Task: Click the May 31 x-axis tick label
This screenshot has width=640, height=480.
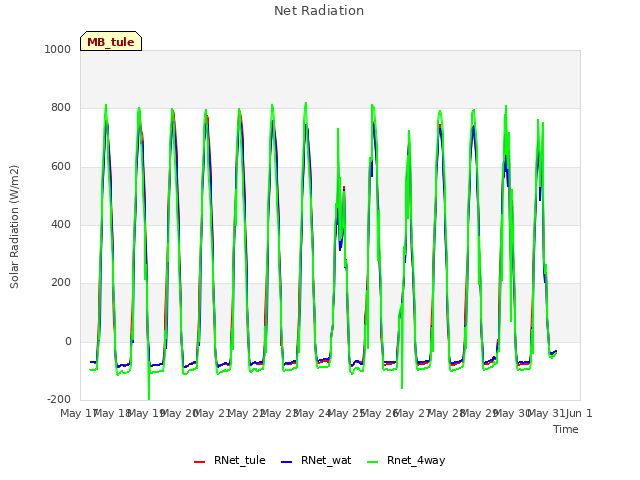Action: coord(547,413)
